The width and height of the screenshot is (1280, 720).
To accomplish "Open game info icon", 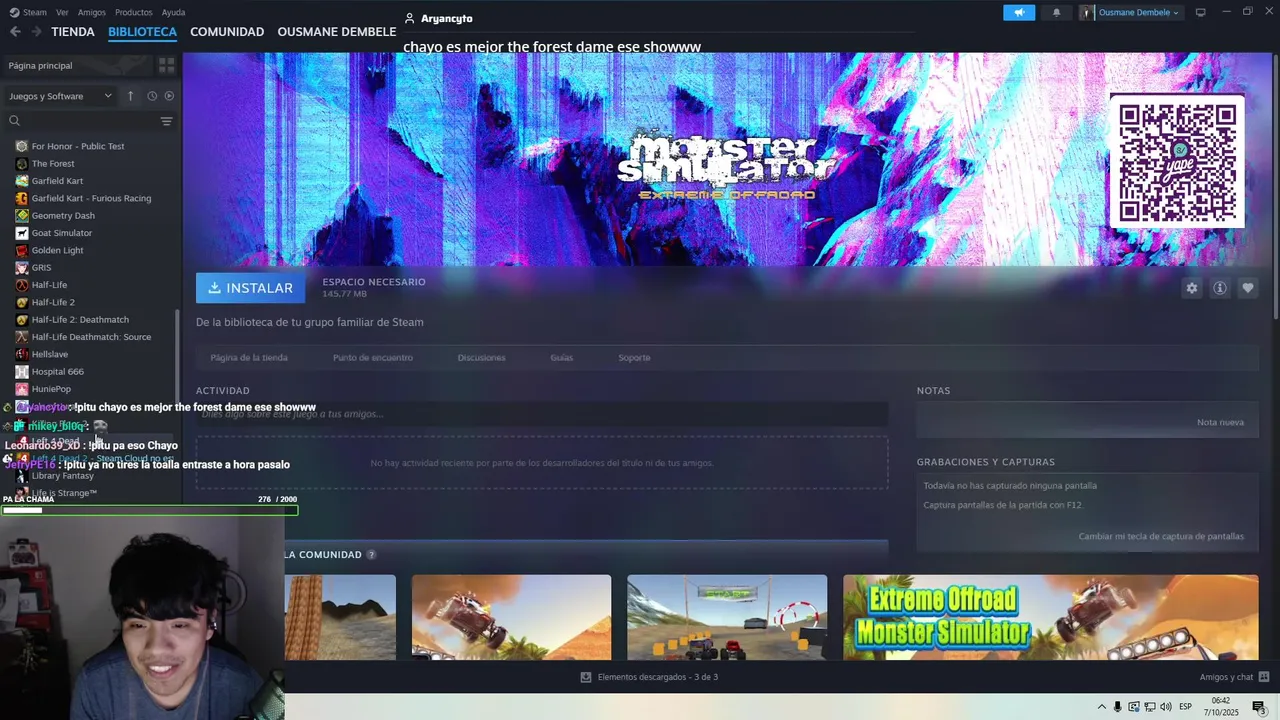I will [x=1219, y=288].
